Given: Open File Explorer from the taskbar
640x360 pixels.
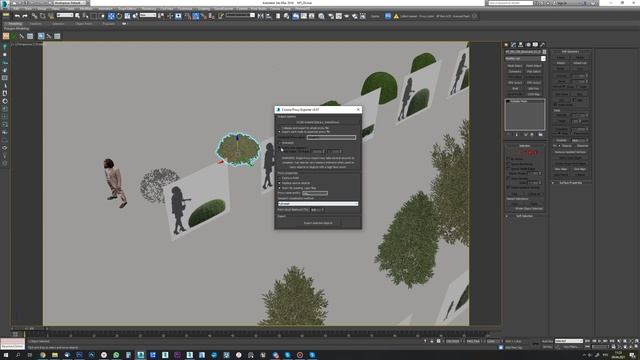Looking at the screenshot, I should [x=55, y=355].
